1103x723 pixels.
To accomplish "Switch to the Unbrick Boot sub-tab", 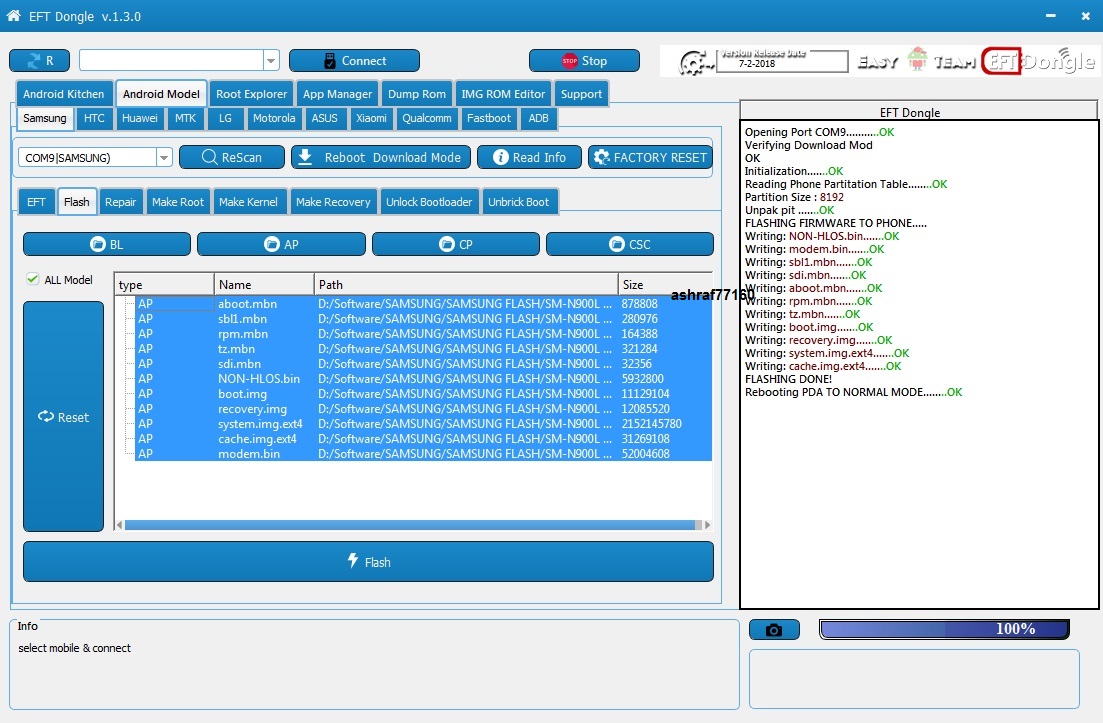I will (x=518, y=202).
